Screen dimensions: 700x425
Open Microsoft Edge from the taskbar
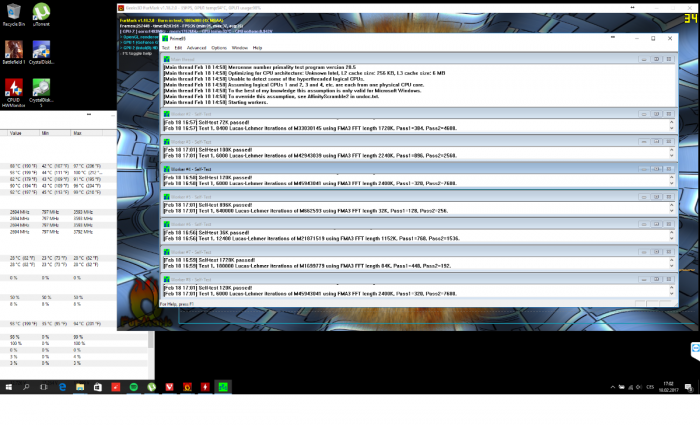62,387
